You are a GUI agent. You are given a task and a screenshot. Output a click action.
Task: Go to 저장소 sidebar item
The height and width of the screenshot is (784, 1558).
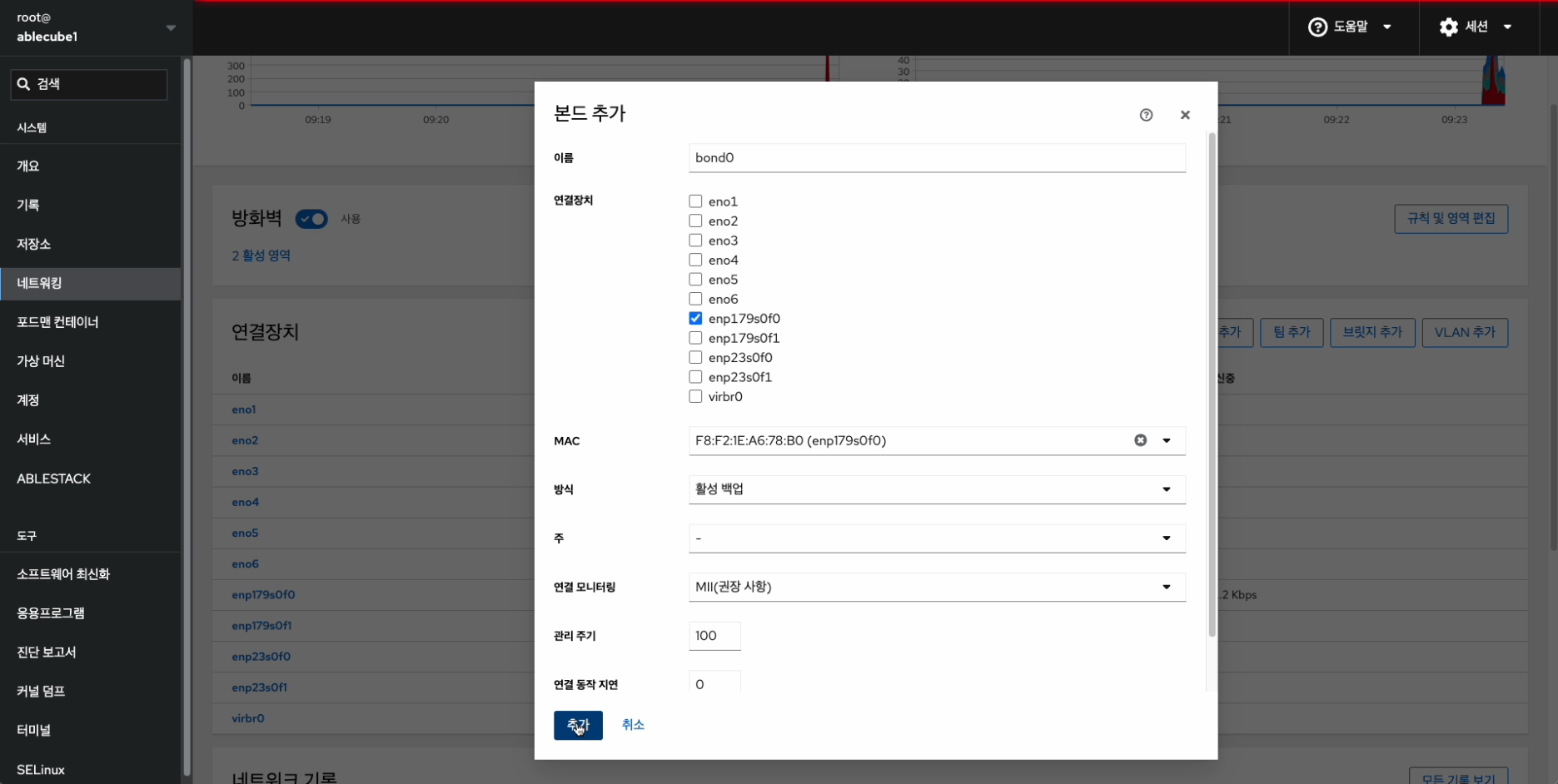point(34,244)
